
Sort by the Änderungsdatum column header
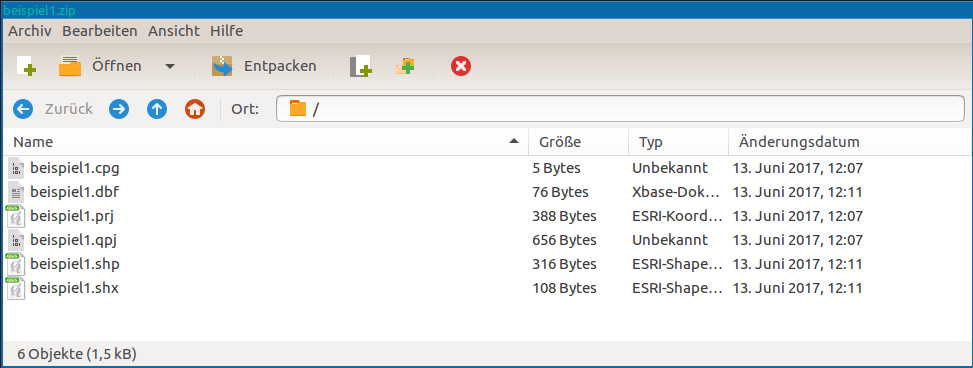pyautogui.click(x=850, y=142)
